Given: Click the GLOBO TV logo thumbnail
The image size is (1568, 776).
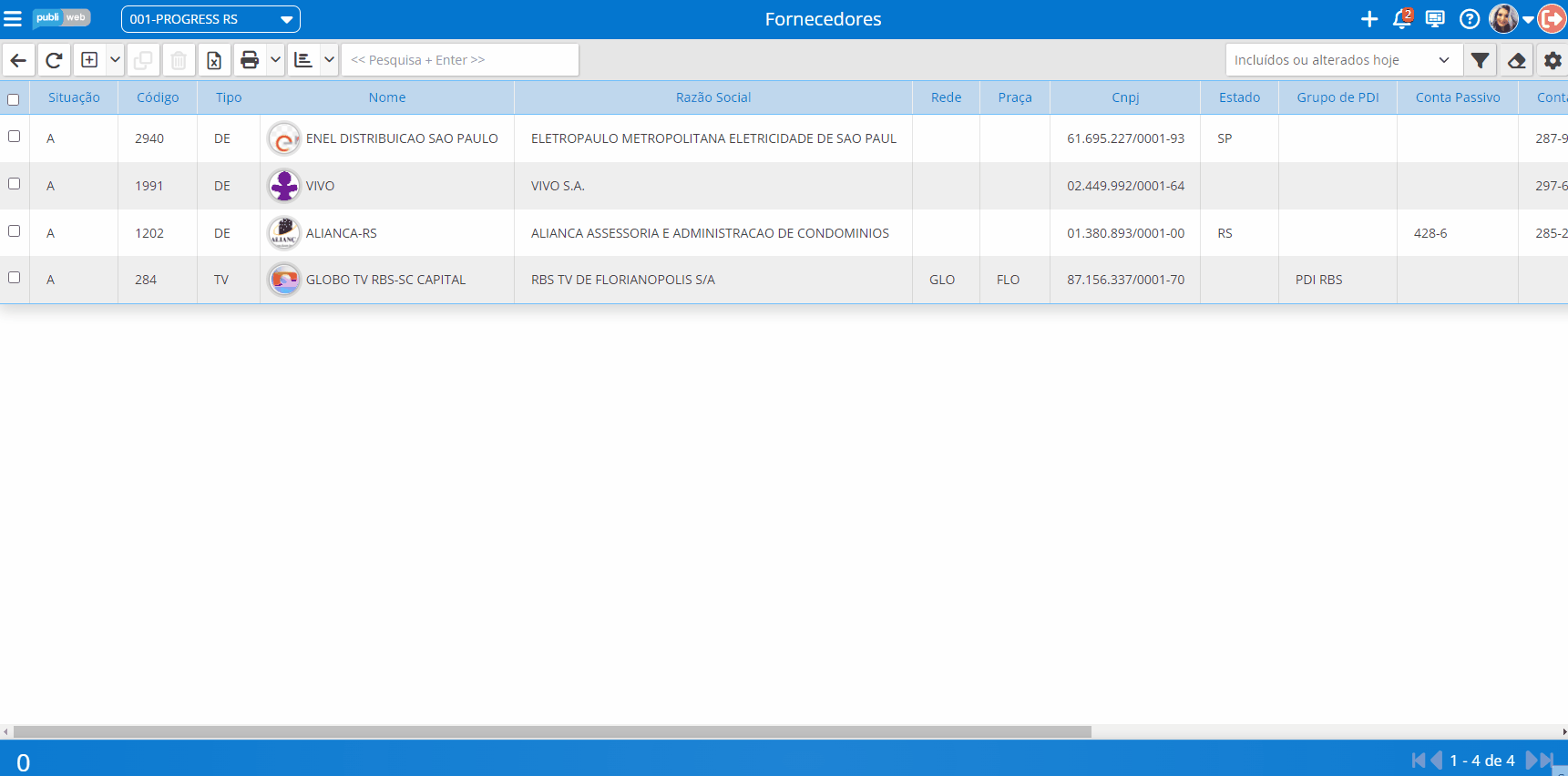Looking at the screenshot, I should tap(284, 280).
